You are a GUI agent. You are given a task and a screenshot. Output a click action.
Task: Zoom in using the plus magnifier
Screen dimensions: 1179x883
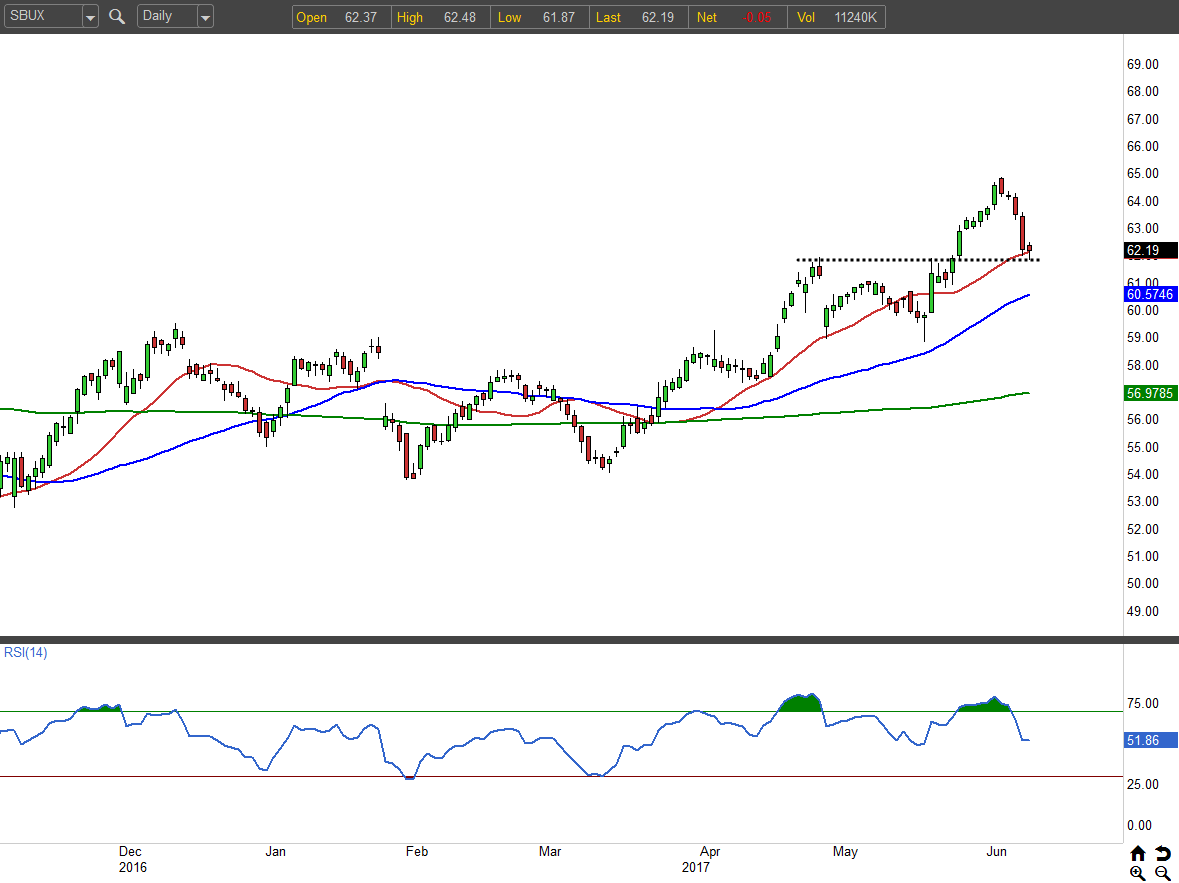(1138, 872)
